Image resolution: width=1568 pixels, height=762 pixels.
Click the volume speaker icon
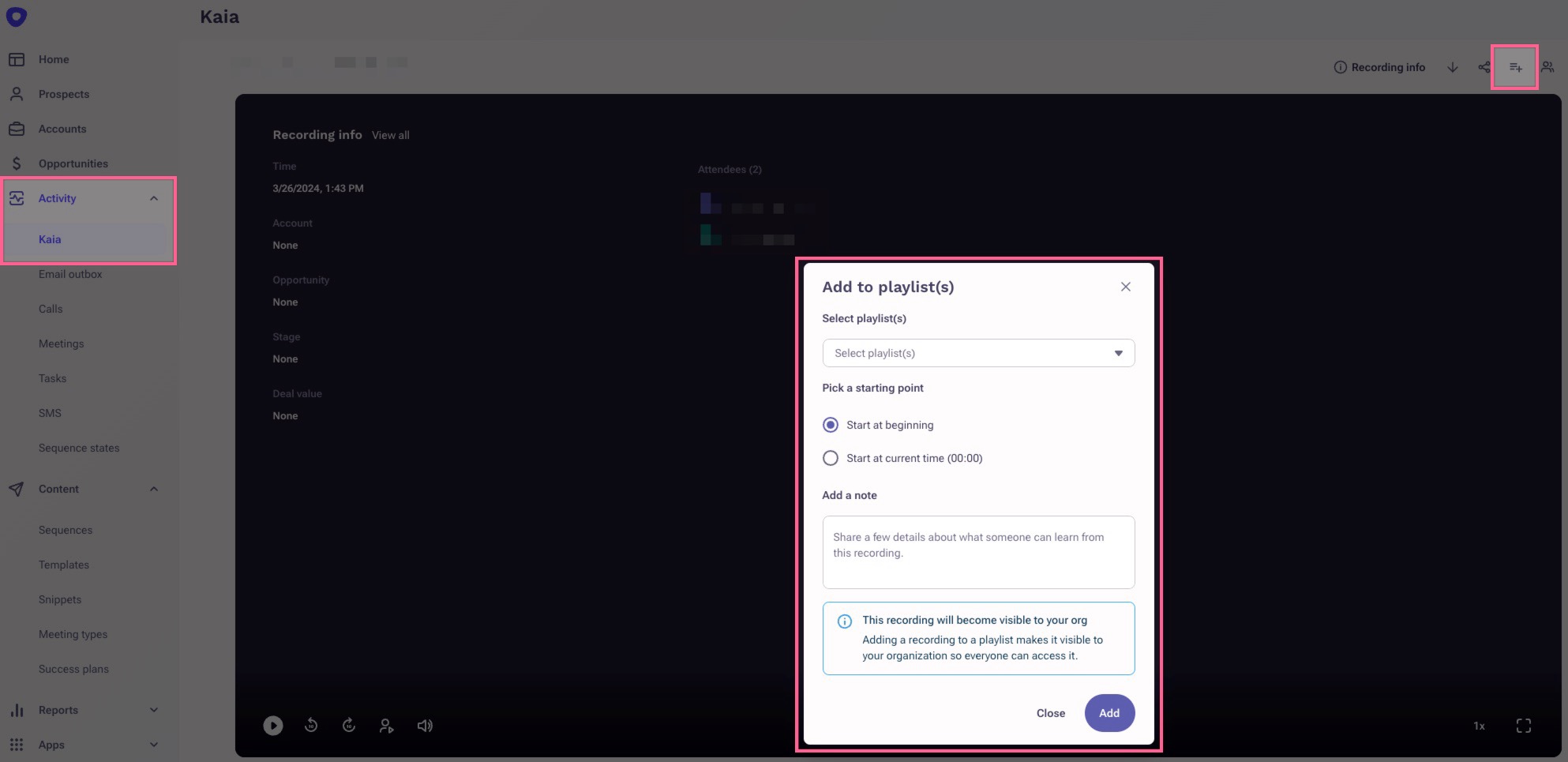click(425, 726)
